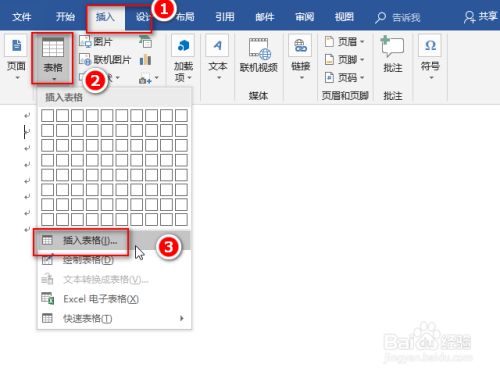Click the 插入表格 grid icon

click(x=47, y=240)
